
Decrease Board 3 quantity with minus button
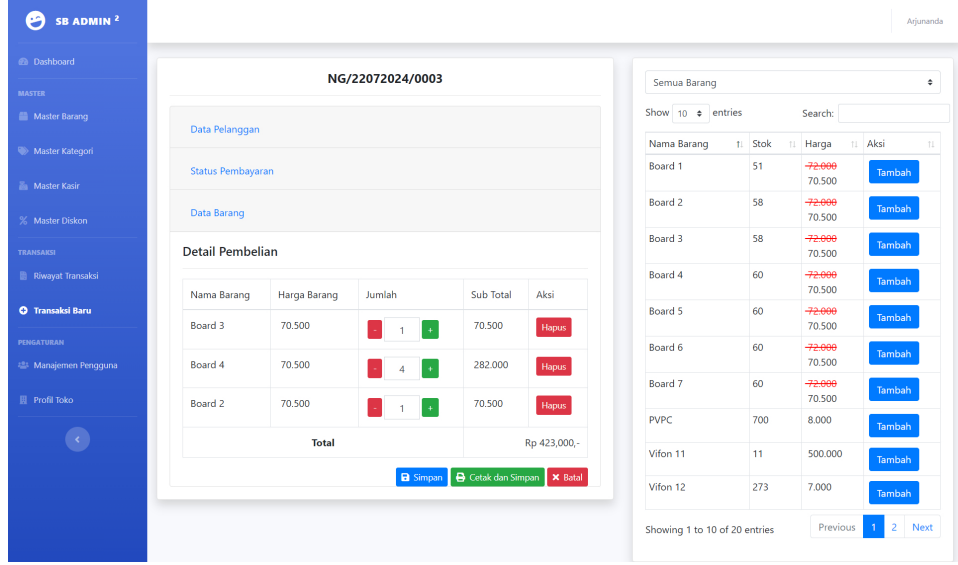coord(374,330)
